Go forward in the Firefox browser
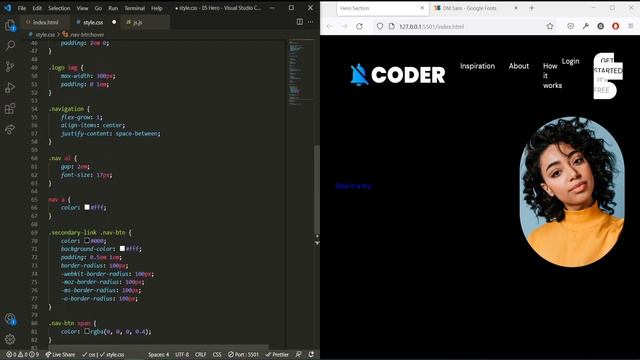Viewport: 640px width, 360px height. (x=344, y=26)
